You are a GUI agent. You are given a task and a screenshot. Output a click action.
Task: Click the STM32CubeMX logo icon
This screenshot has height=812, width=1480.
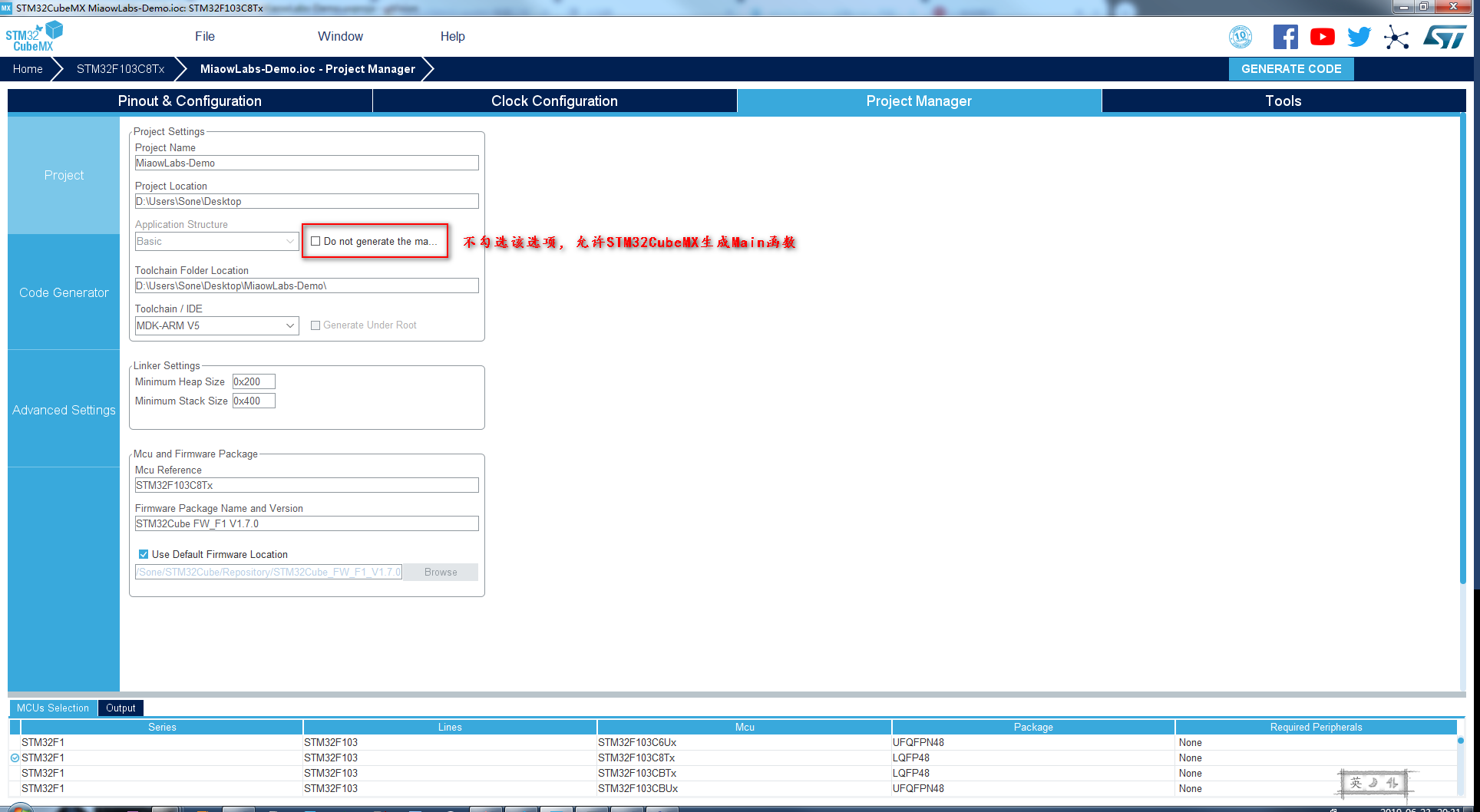(x=34, y=36)
